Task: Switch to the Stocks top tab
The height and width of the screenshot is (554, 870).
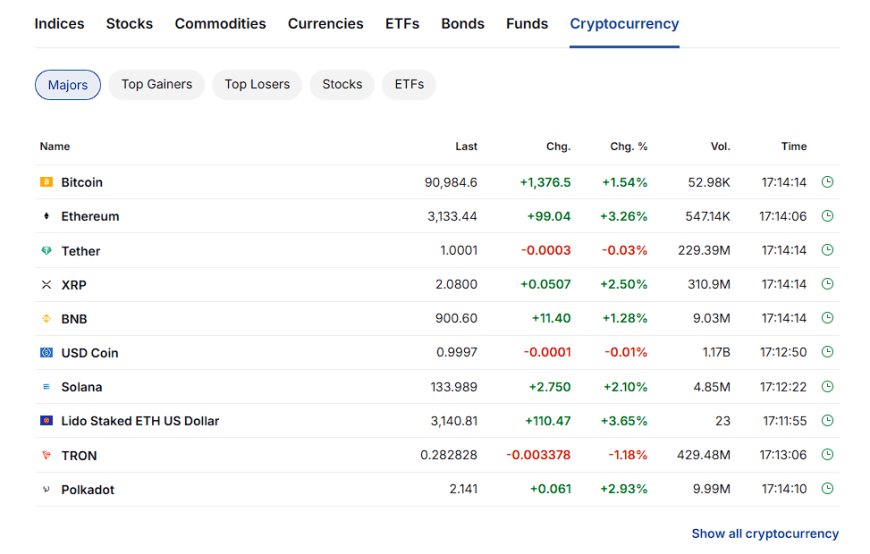Action: click(129, 24)
